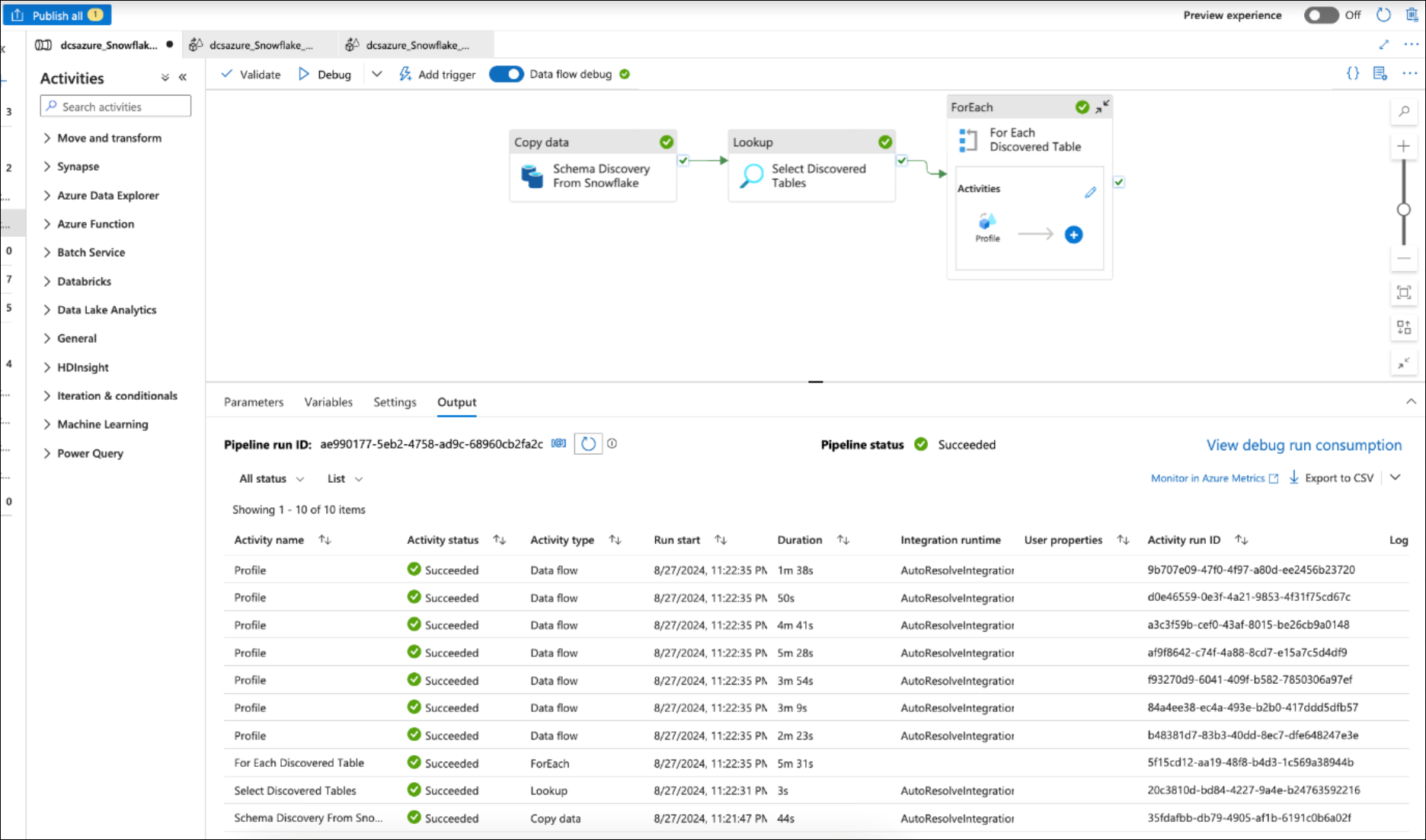
Task: Open the Settings tab
Action: [x=395, y=402]
